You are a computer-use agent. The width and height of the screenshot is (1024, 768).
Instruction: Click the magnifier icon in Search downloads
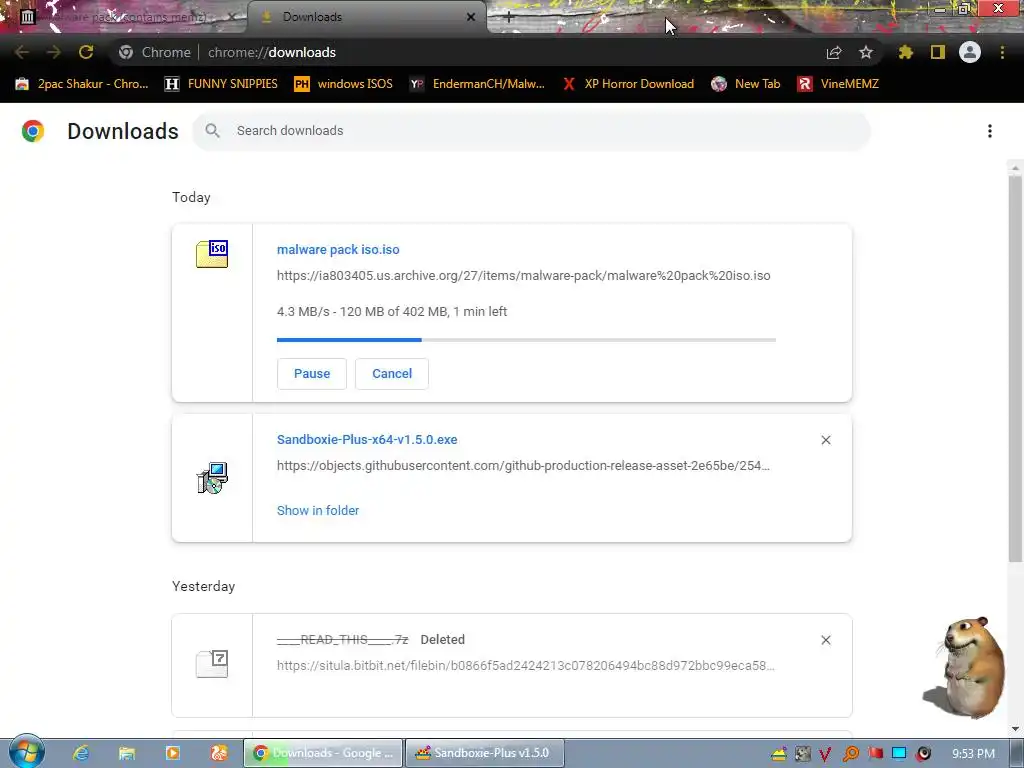click(212, 131)
